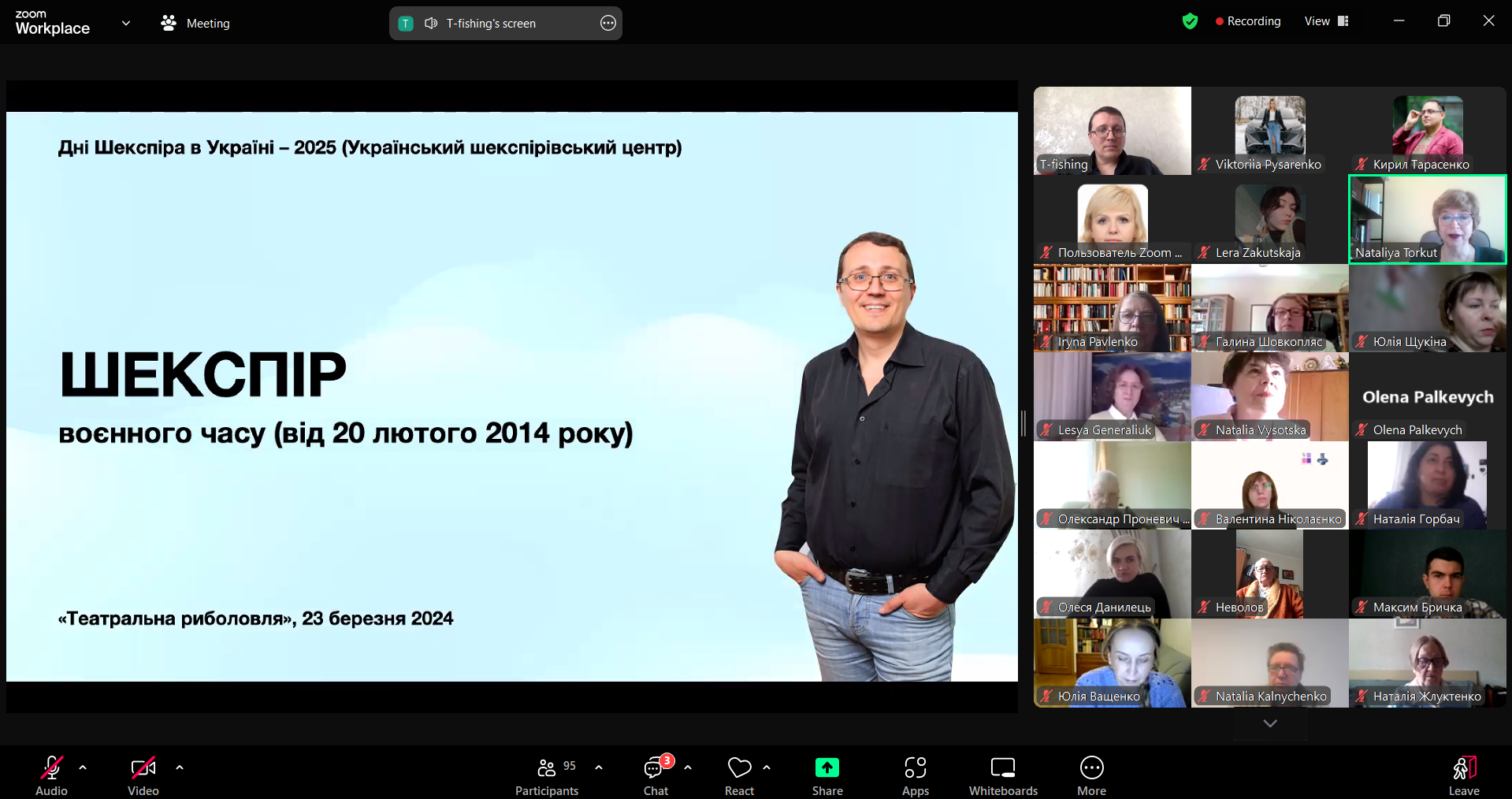The width and height of the screenshot is (1512, 799).
Task: Click the Recording indicator
Action: click(1248, 21)
